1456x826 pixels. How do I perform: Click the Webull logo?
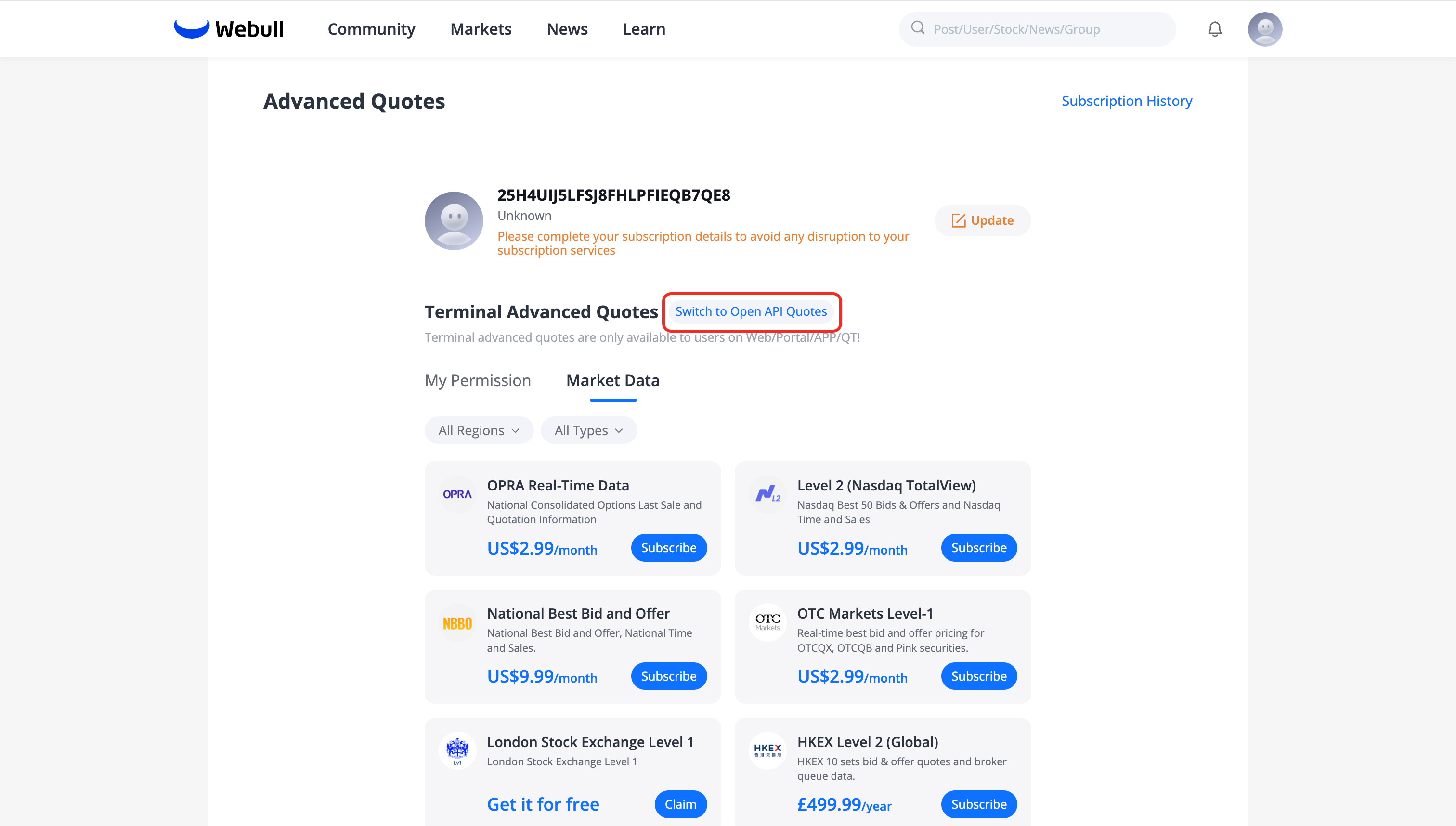coord(229,29)
